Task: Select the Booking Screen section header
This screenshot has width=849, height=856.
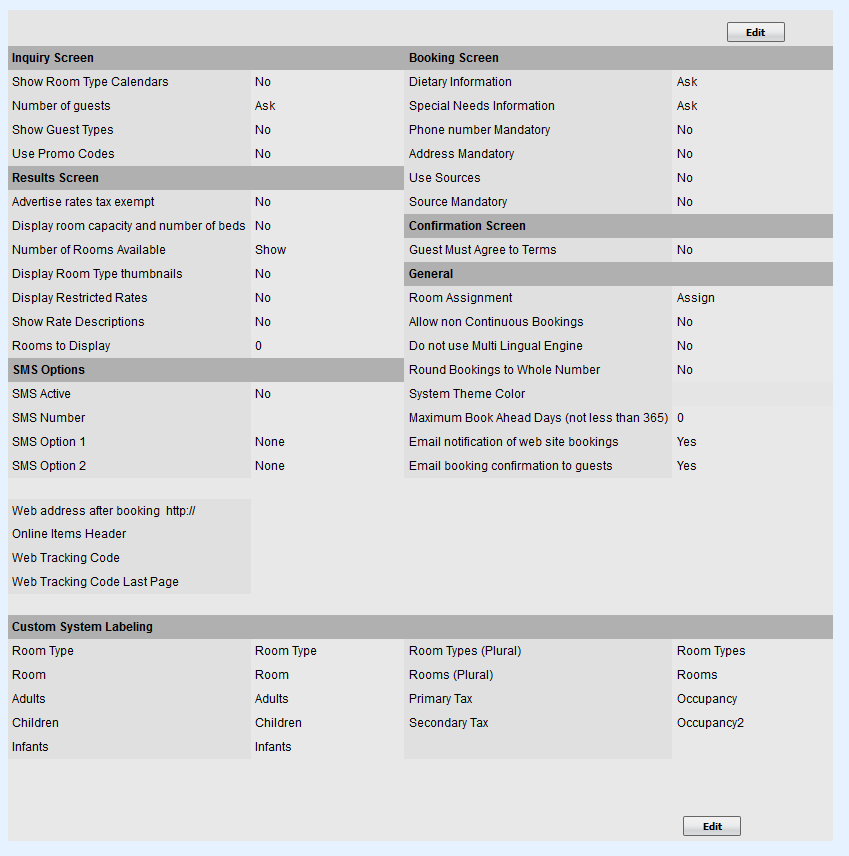Action: tap(454, 58)
